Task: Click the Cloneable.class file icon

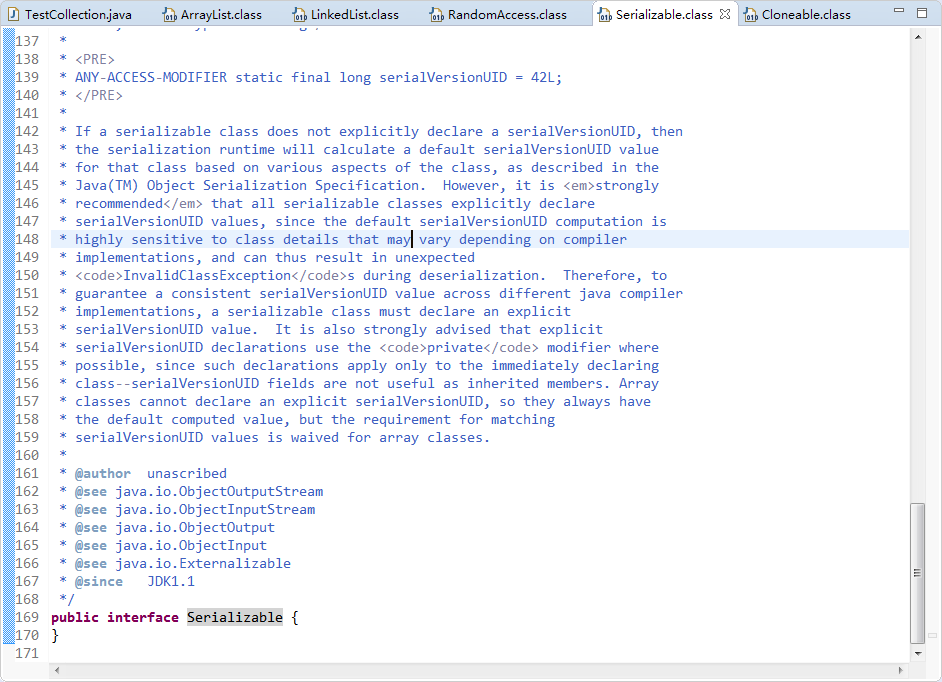Action: [750, 14]
